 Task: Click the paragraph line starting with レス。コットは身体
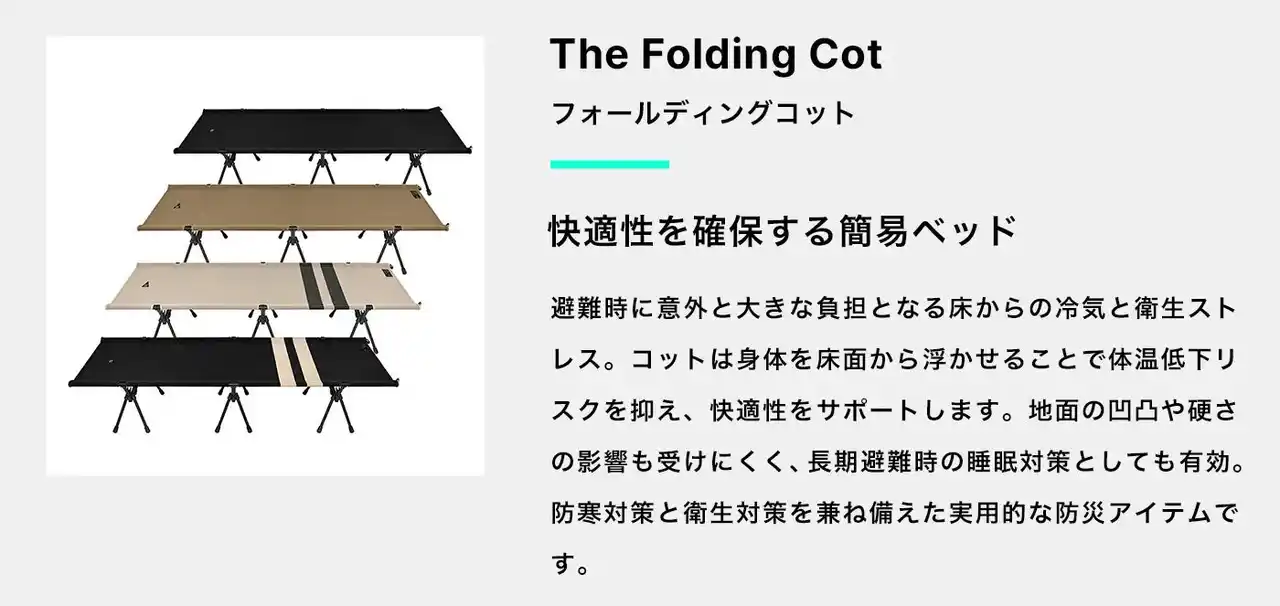(894, 358)
